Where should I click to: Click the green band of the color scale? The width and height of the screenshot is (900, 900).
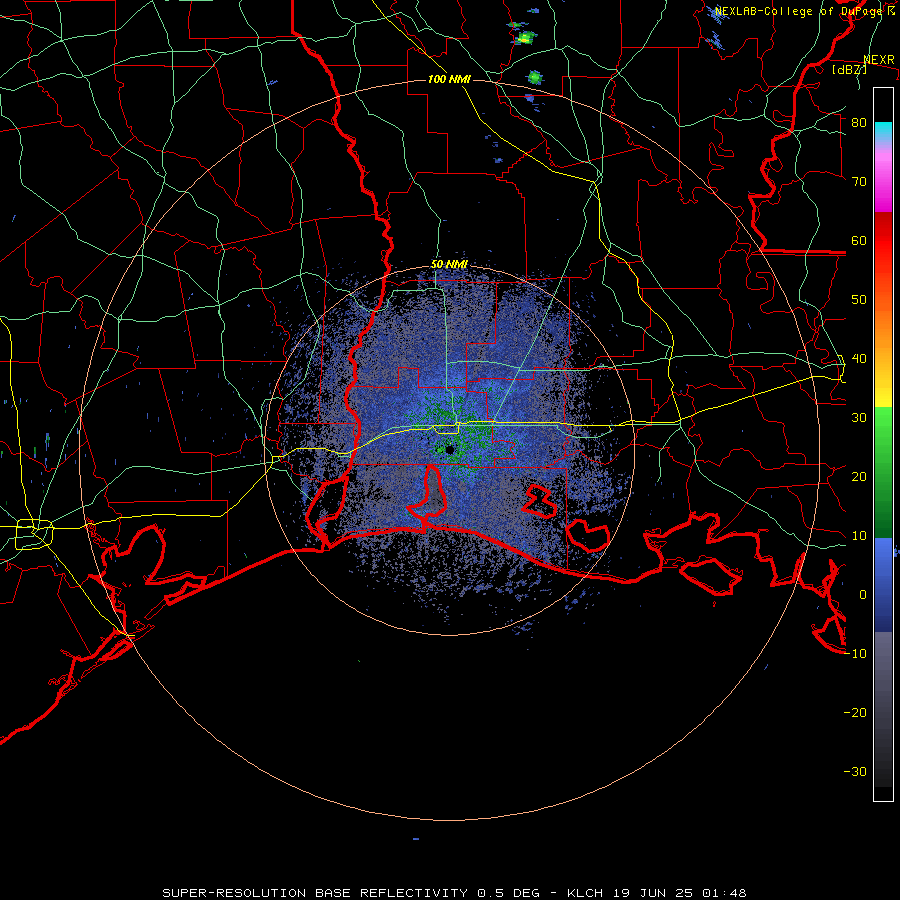click(883, 472)
